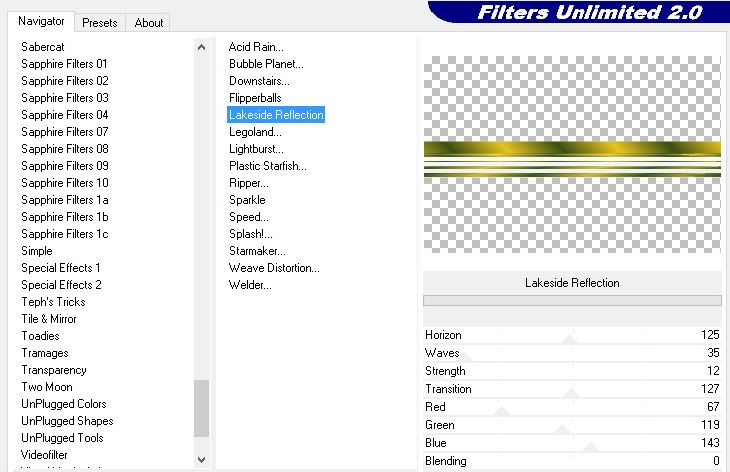Select Sapphire Filters 04 category
The height and width of the screenshot is (472, 730).
pos(65,115)
